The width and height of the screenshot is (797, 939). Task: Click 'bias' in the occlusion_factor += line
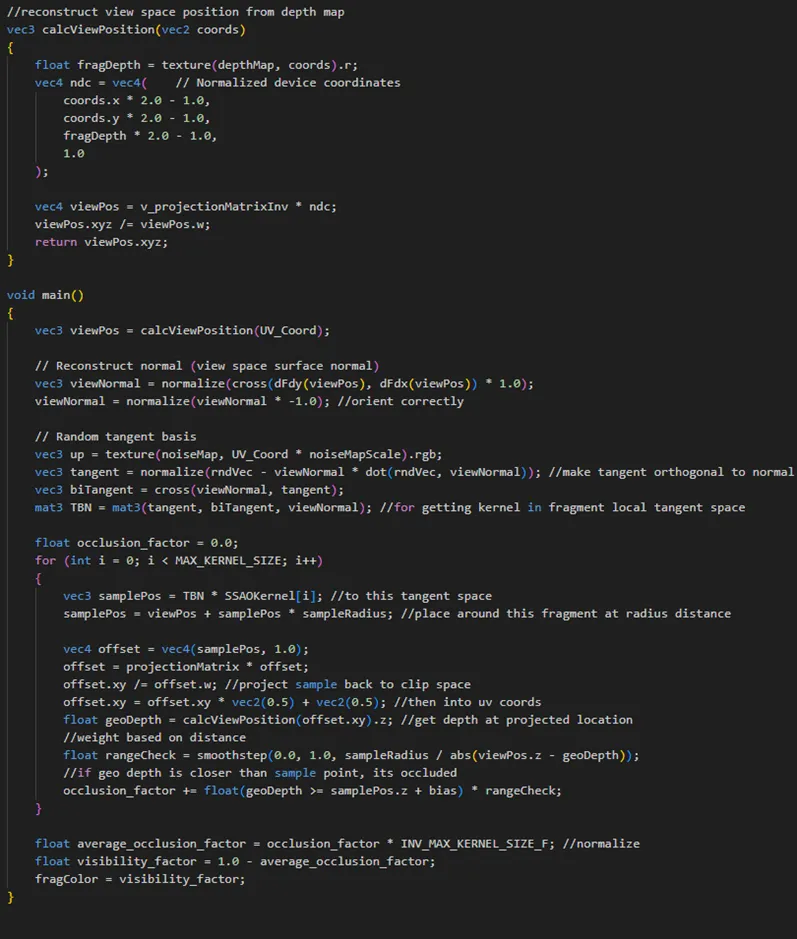(x=443, y=790)
